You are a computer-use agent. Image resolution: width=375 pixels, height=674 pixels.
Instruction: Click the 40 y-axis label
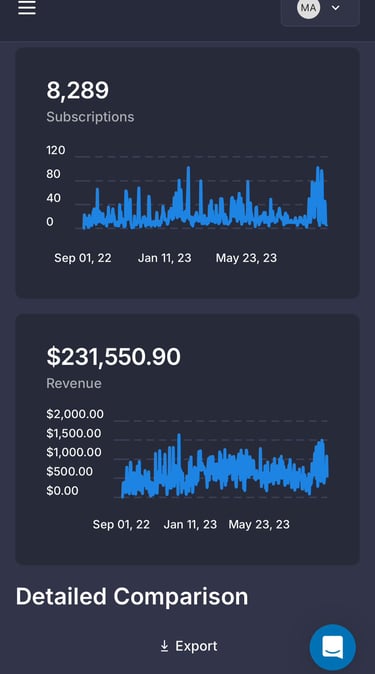(x=53, y=198)
